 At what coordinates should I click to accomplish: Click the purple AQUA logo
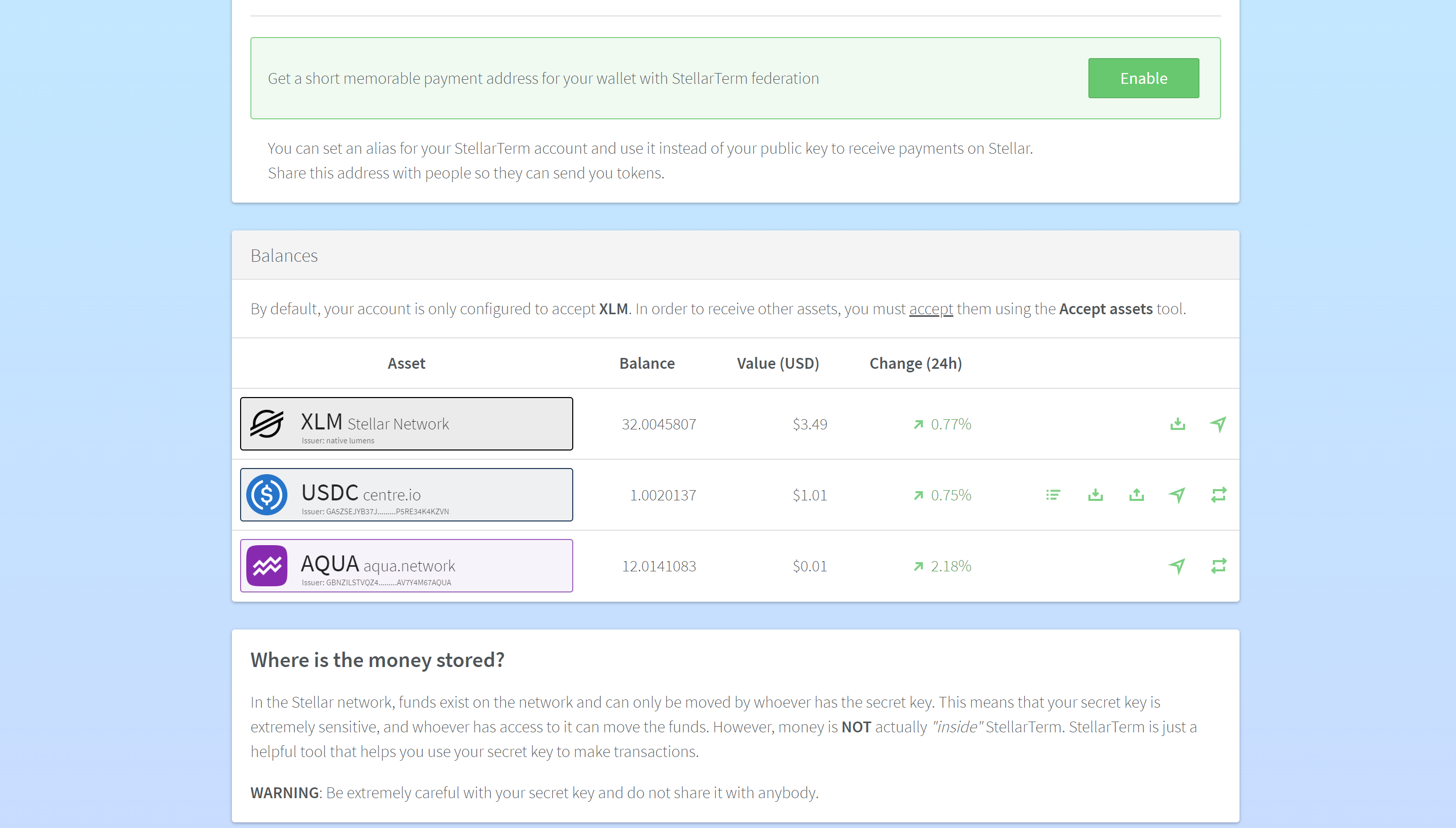pyautogui.click(x=267, y=566)
